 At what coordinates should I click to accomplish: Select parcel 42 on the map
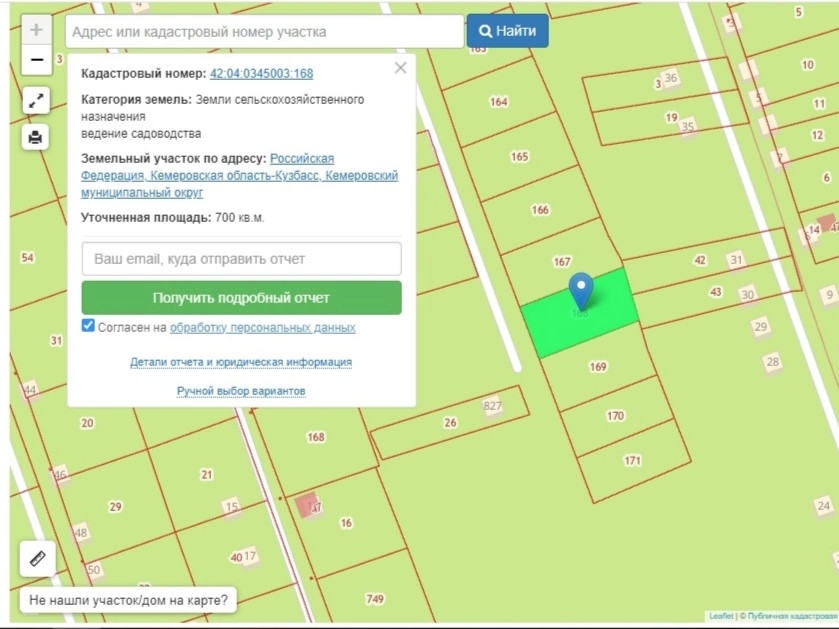[699, 260]
